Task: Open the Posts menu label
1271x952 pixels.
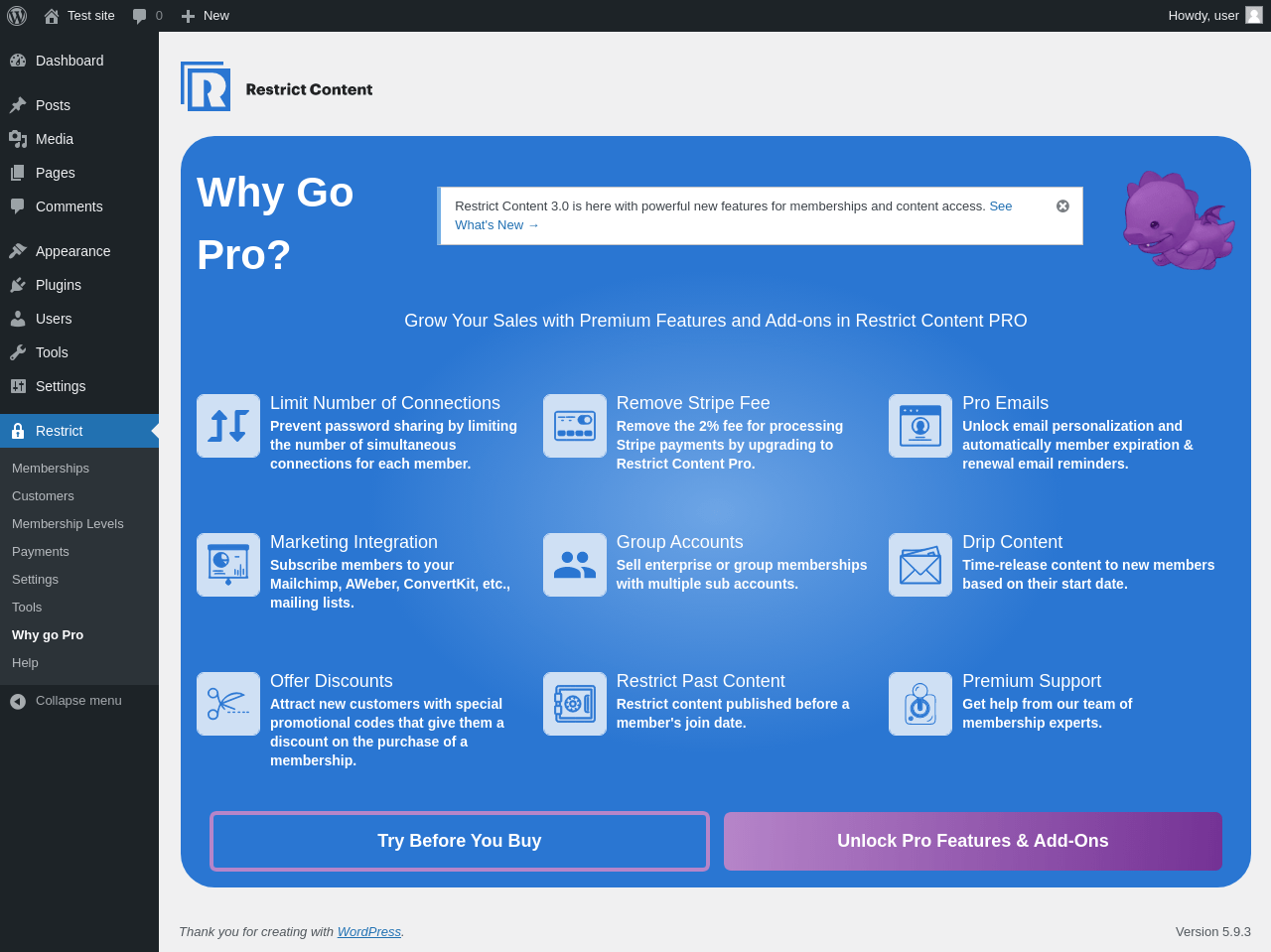Action: tap(53, 105)
